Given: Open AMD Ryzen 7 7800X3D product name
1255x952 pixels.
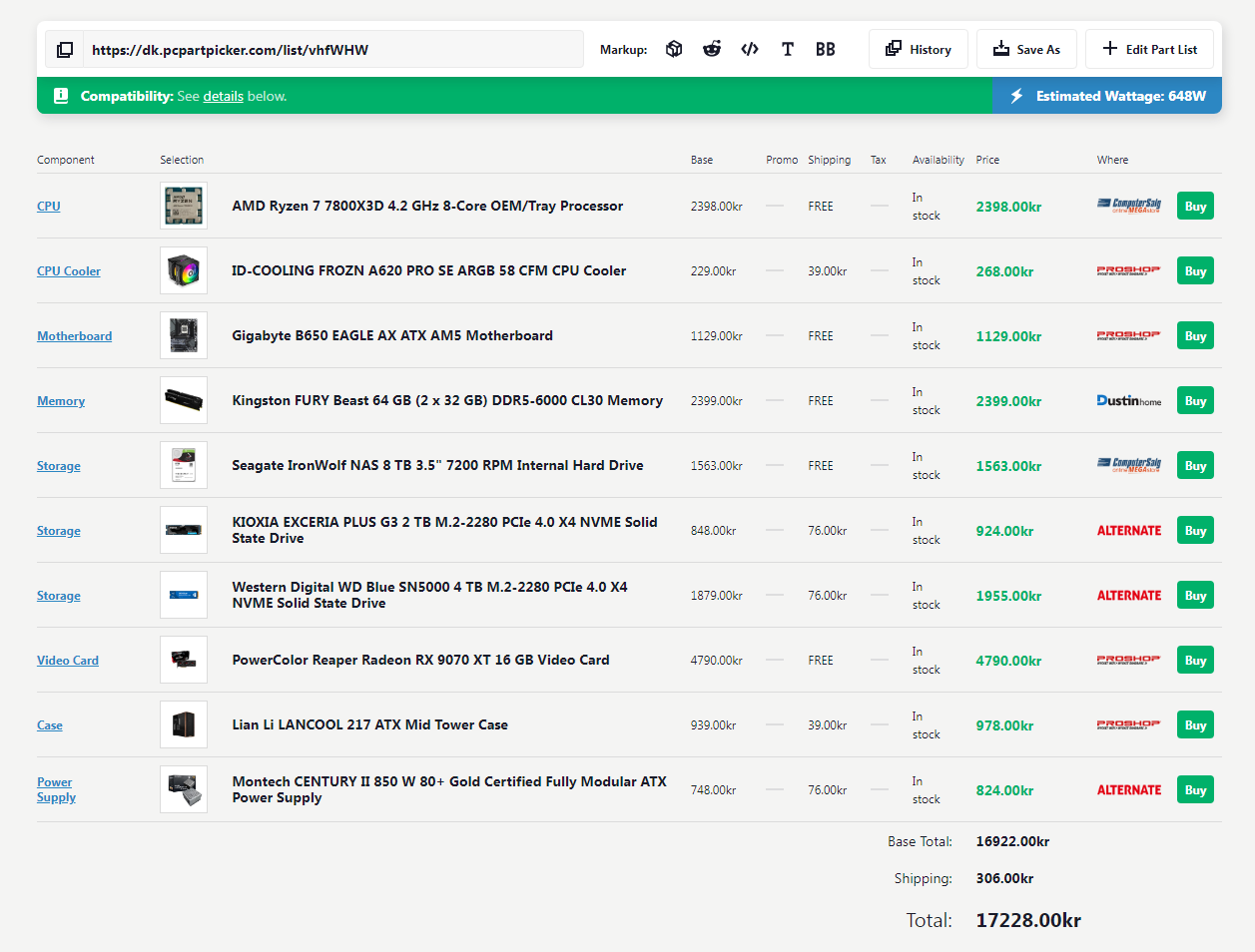Looking at the screenshot, I should pos(427,206).
